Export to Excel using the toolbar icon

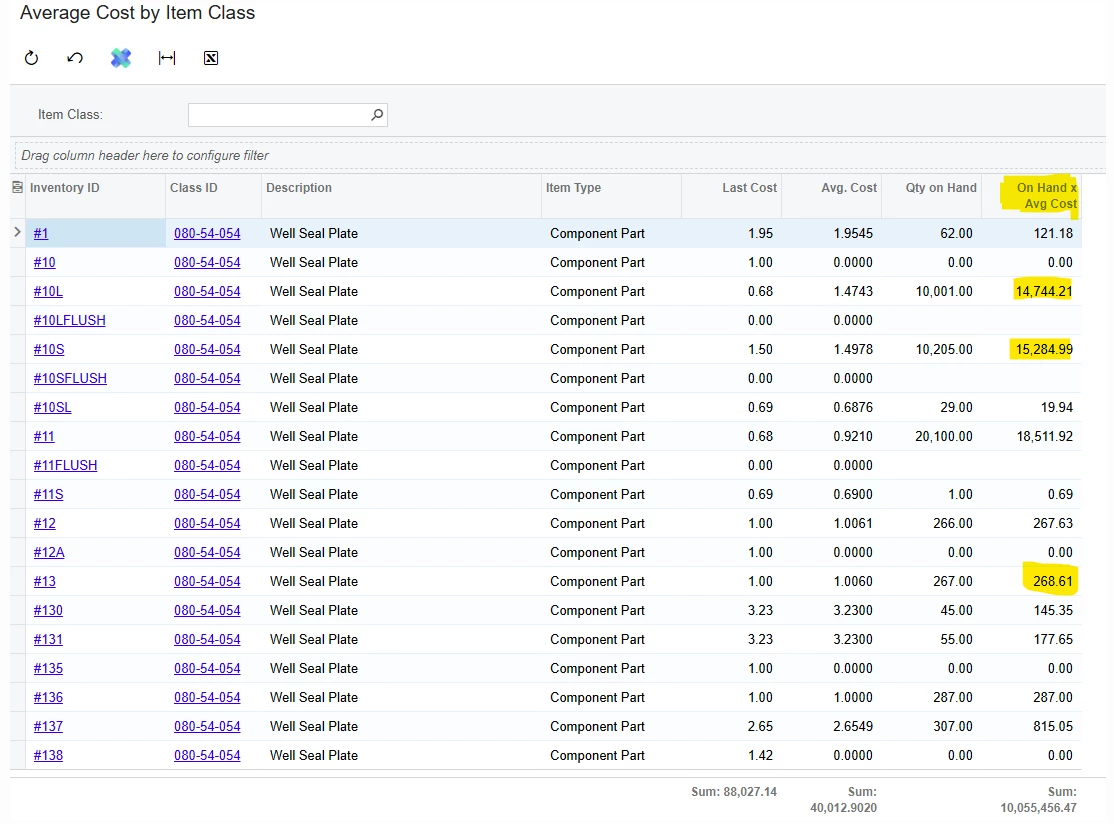[x=211, y=58]
